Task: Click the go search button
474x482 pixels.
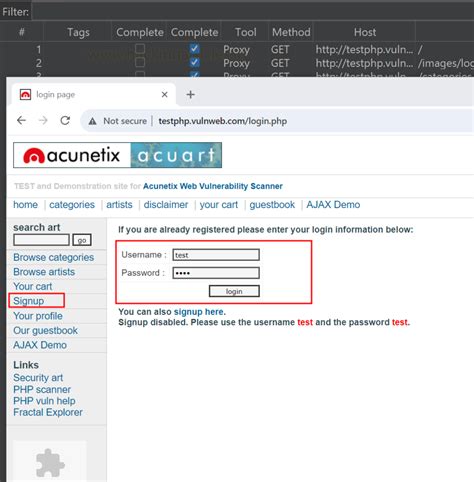Action: 82,240
